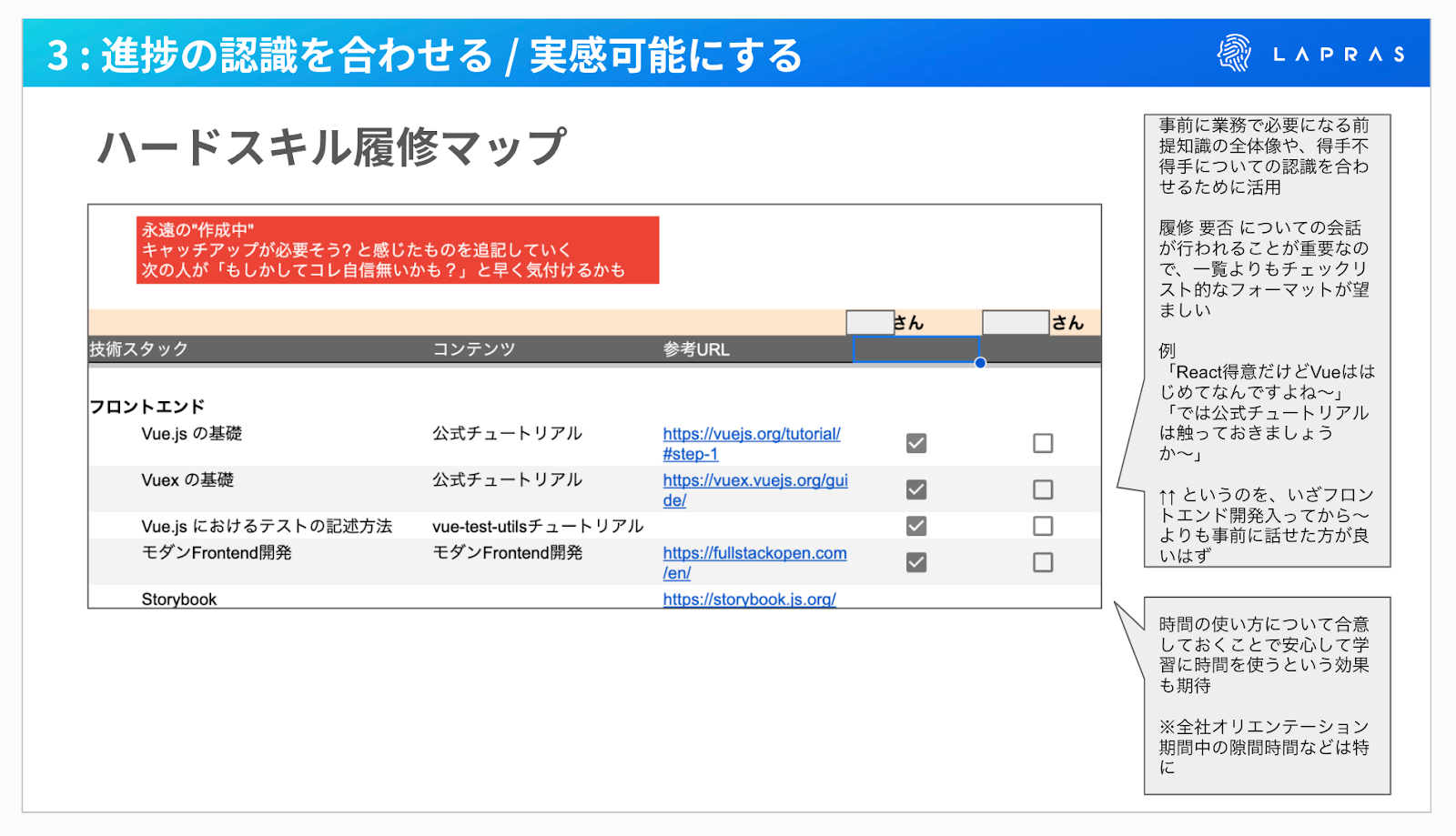Click the 参考URL column header
1456x836 pixels.
696,349
